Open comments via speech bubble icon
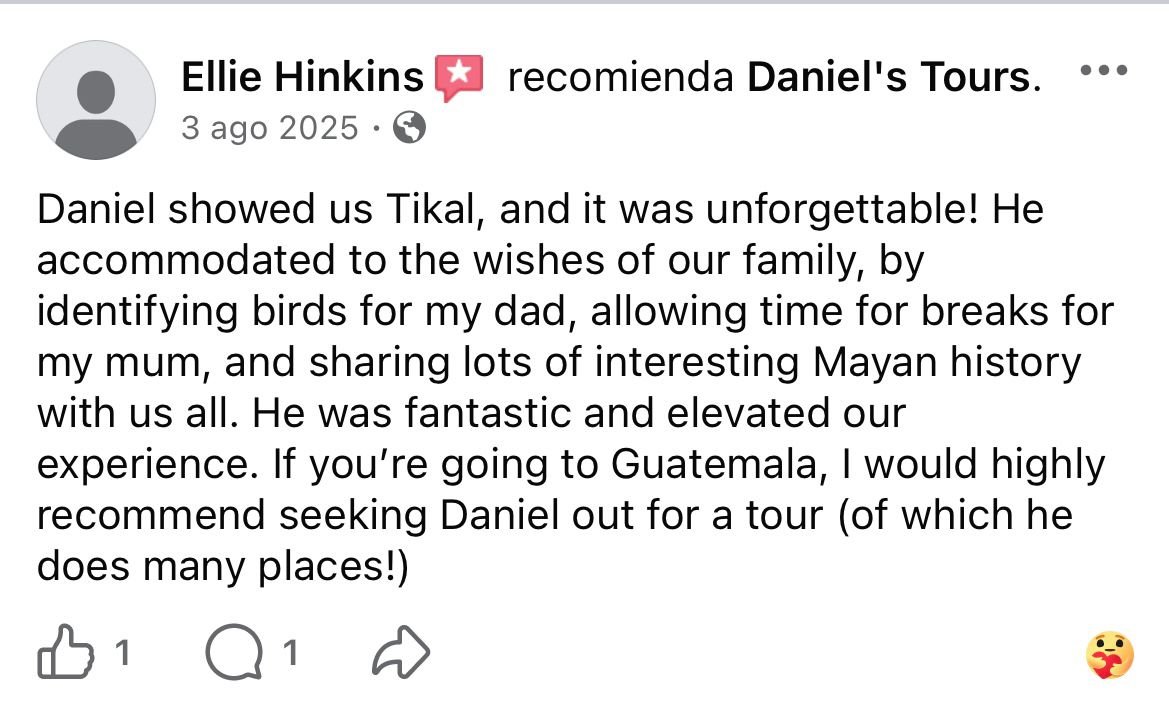1169x712 pixels. [233, 653]
